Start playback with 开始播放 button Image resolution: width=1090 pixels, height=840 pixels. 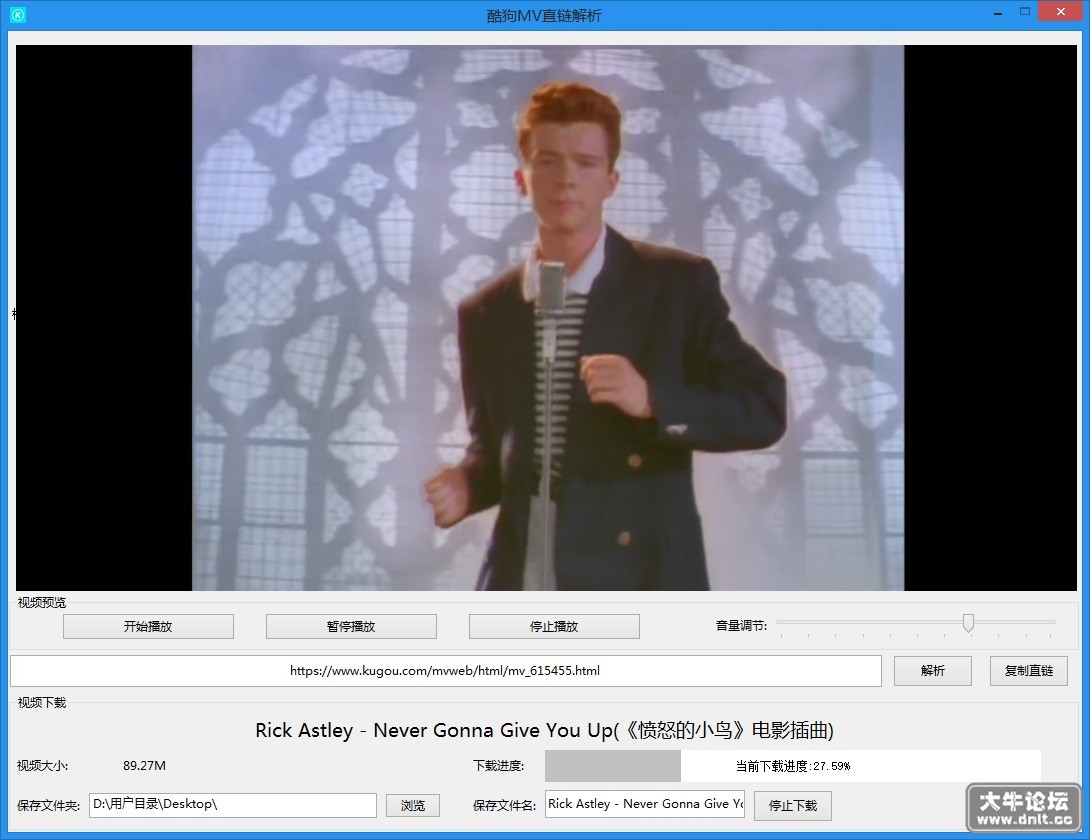[x=148, y=627]
